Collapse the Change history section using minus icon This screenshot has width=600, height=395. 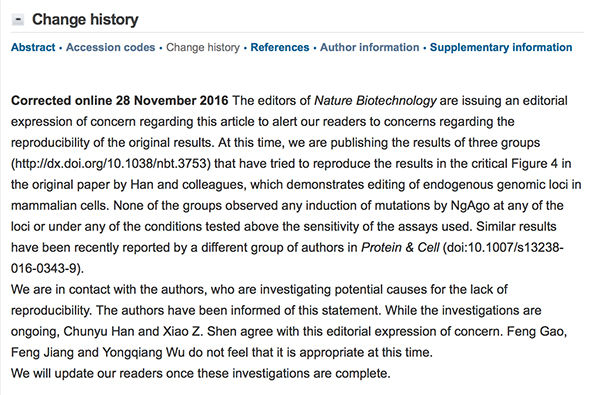coord(18,20)
